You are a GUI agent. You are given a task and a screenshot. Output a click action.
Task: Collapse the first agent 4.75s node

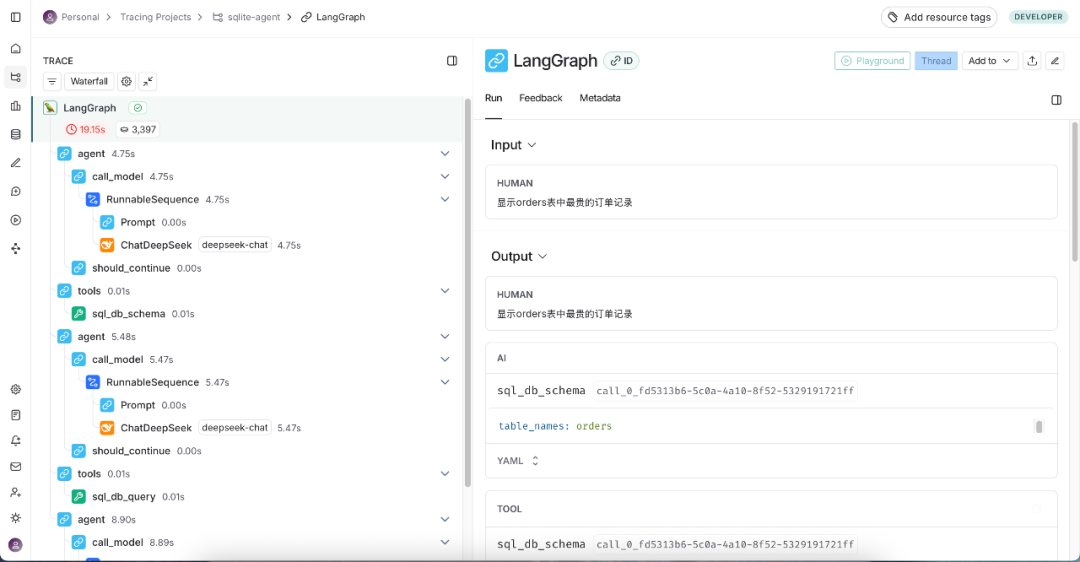click(x=445, y=154)
